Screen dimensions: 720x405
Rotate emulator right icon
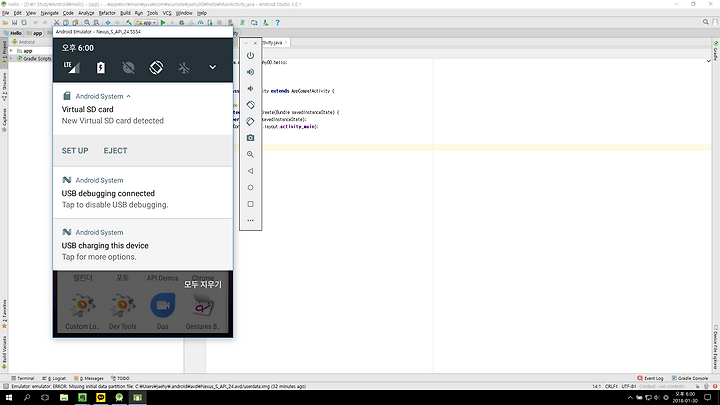[x=250, y=122]
